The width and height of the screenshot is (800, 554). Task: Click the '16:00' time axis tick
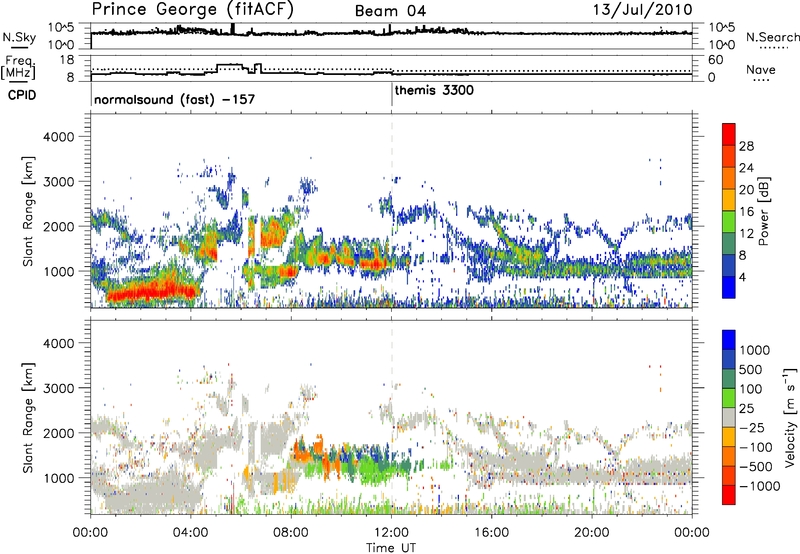tap(491, 533)
